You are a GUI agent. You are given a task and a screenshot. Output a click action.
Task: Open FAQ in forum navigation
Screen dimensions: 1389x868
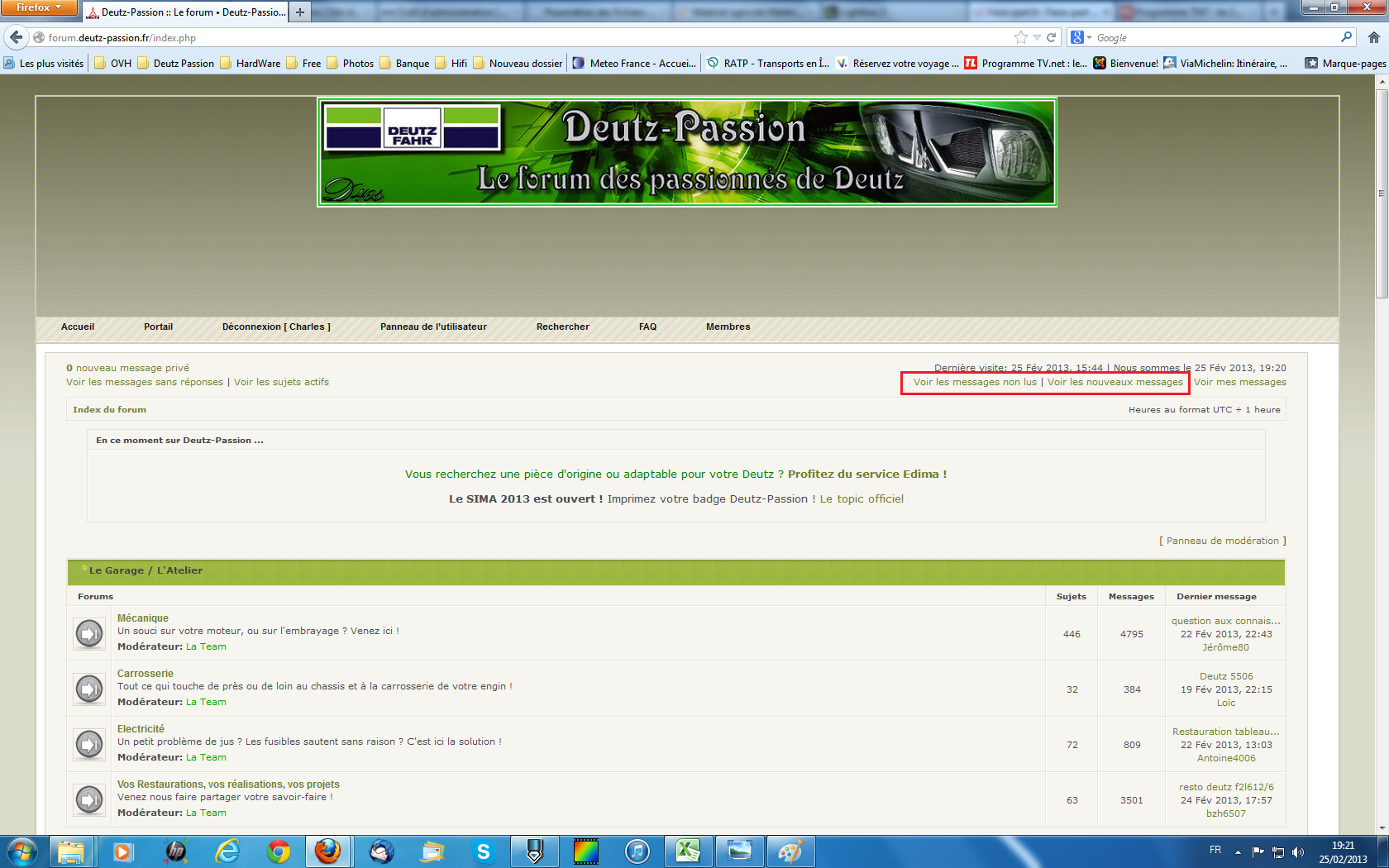647,327
